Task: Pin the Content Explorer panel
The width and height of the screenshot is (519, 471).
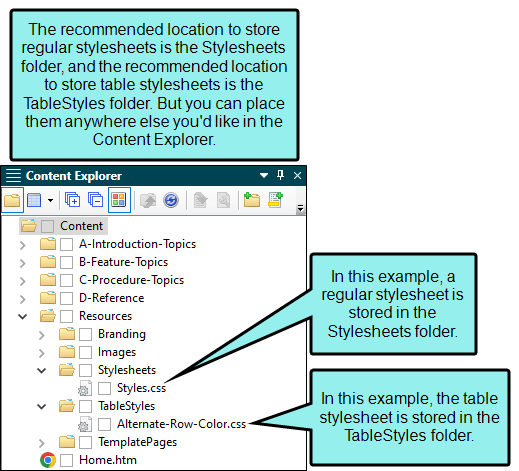Action: (x=281, y=175)
